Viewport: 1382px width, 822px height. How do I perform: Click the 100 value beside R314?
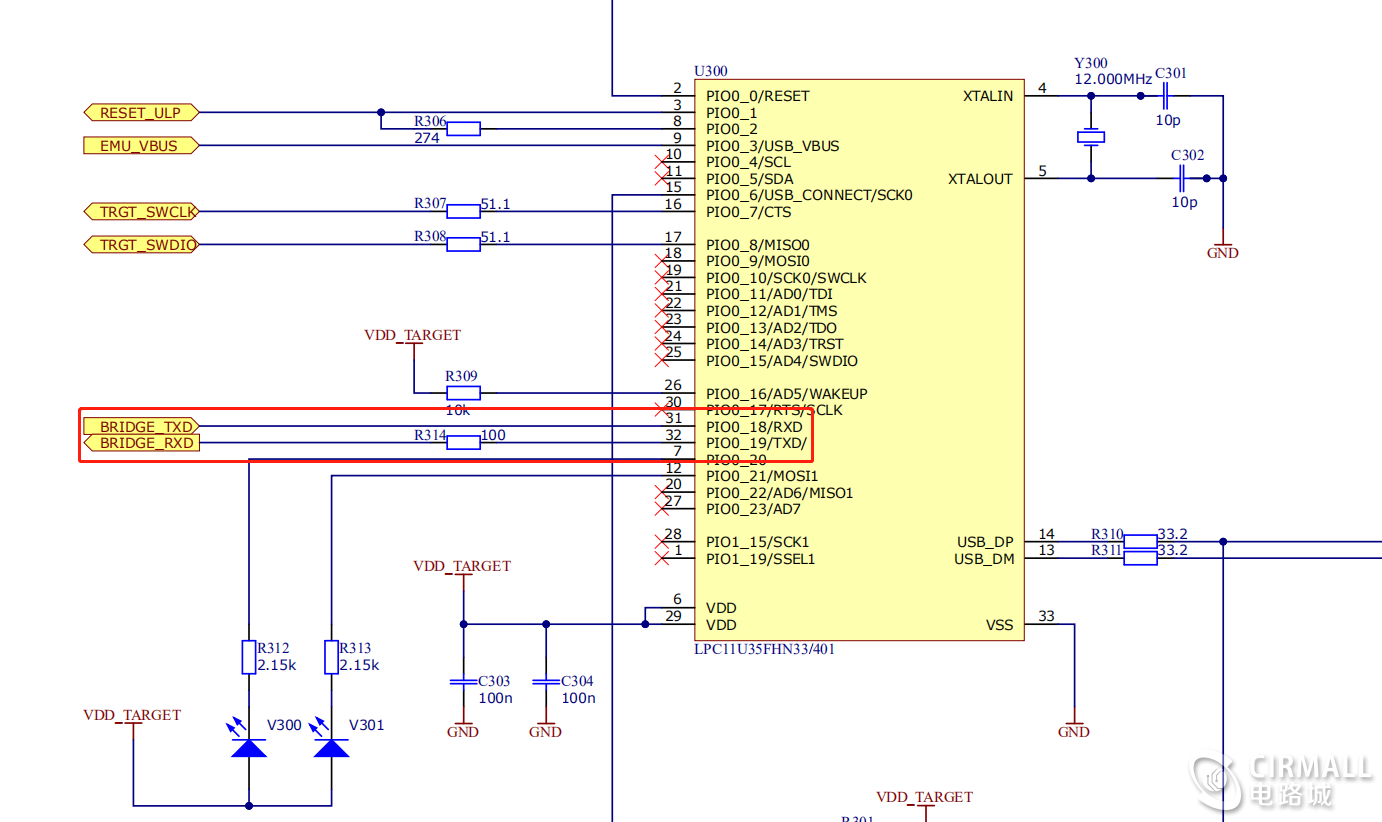[493, 435]
